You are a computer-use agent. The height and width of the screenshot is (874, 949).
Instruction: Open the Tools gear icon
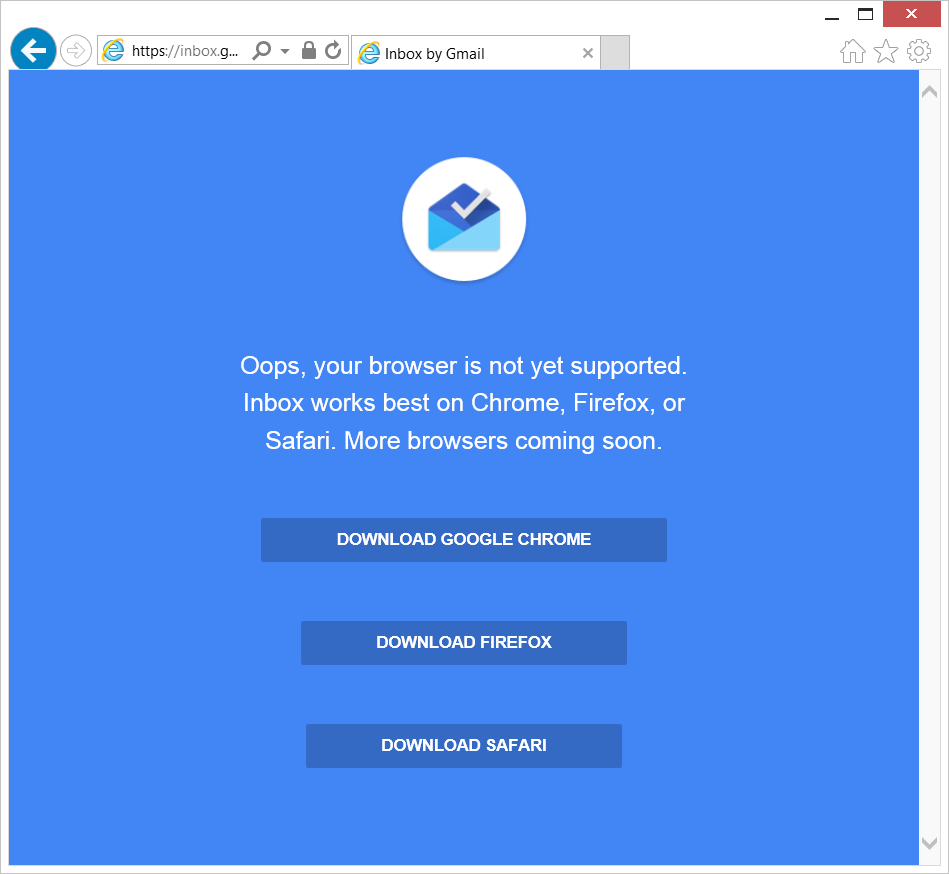(x=919, y=51)
